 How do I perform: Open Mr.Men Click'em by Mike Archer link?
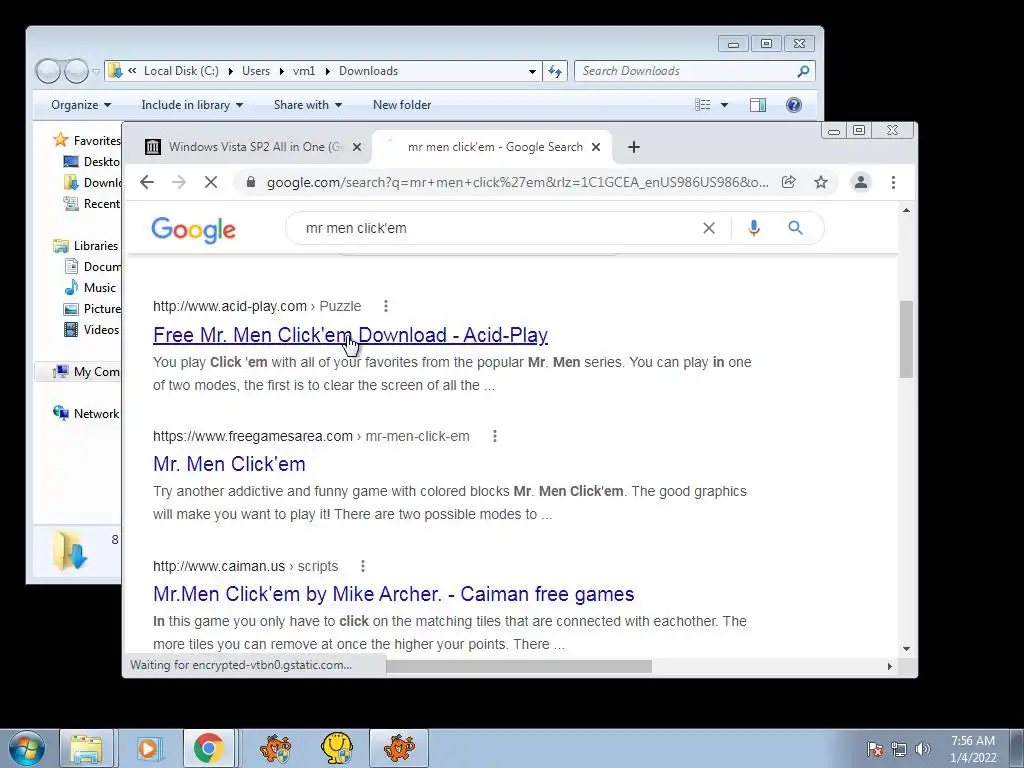tap(394, 594)
